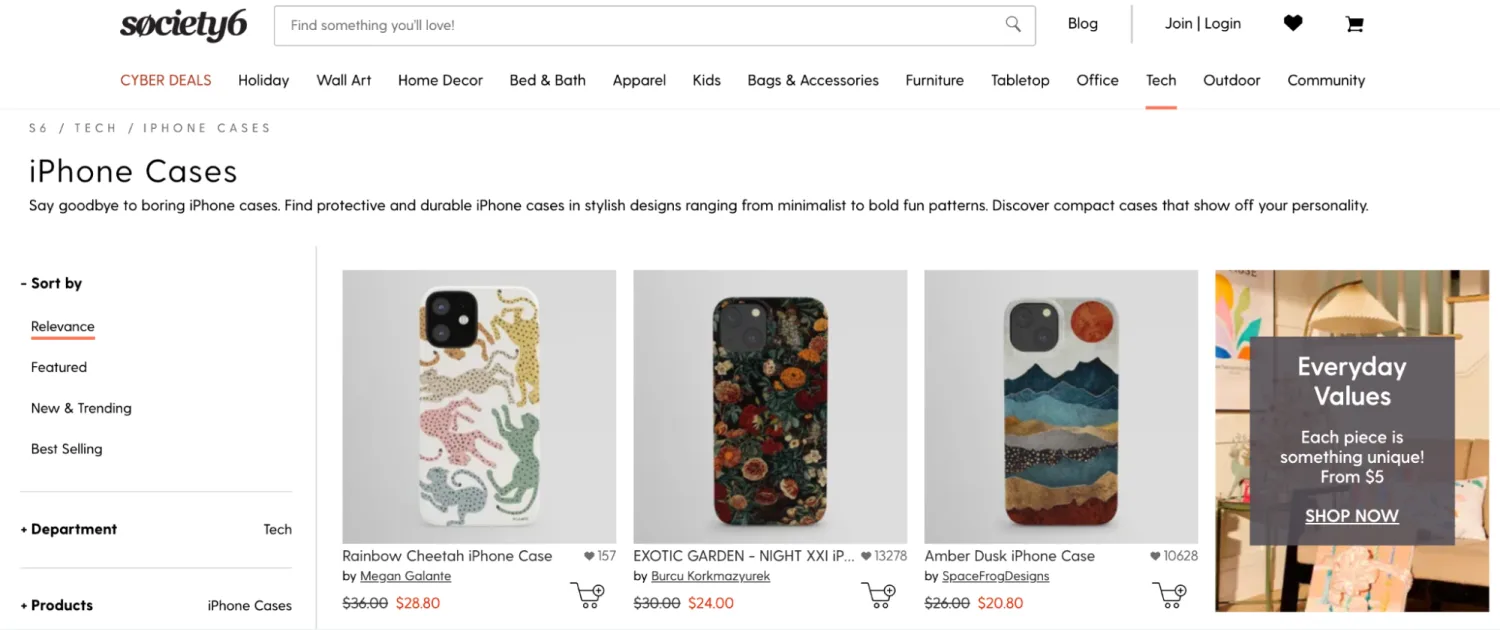The width and height of the screenshot is (1500, 630).
Task: Open the Home Decor menu
Action: coord(440,80)
